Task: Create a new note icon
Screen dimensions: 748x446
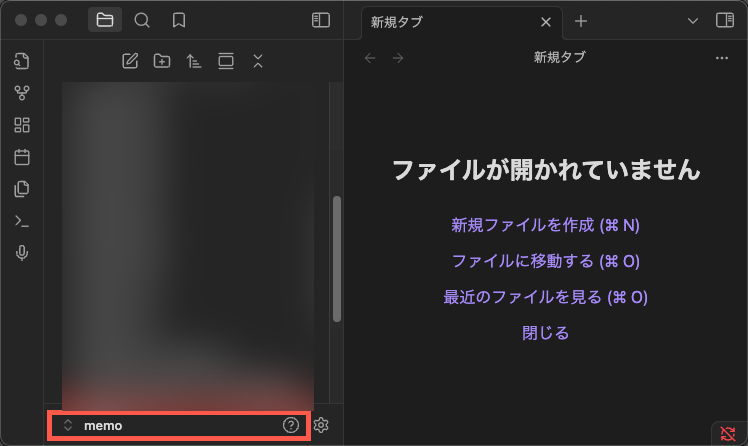Action: [130, 61]
